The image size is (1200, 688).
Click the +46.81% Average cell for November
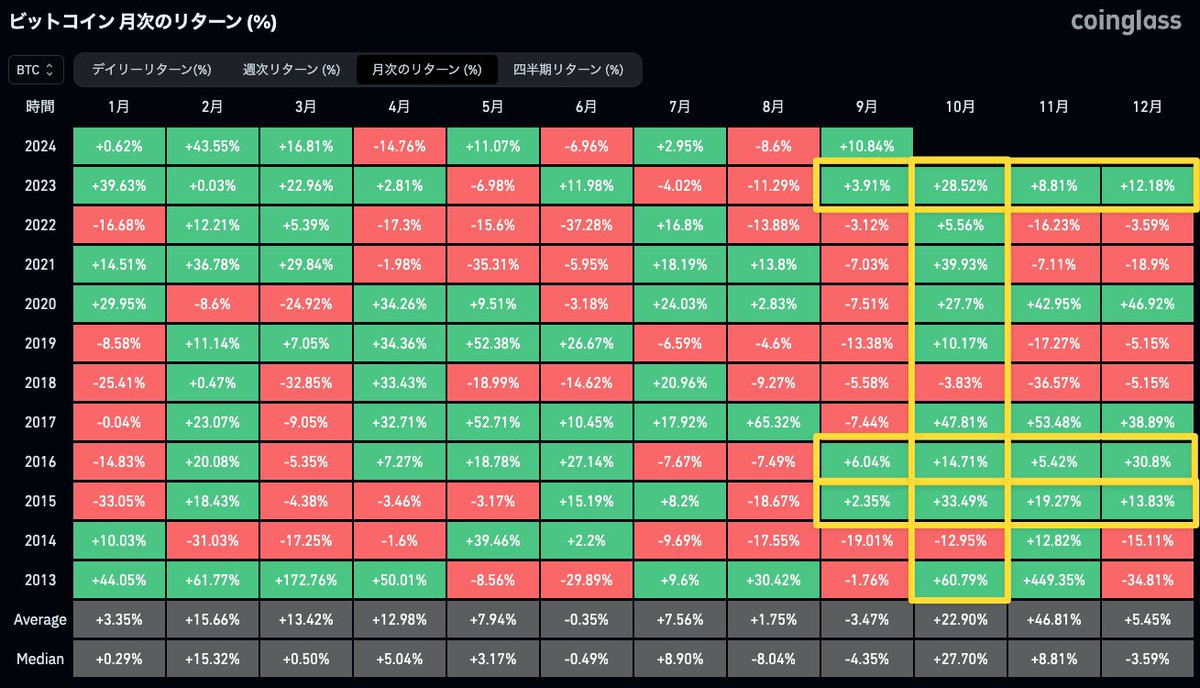click(x=1054, y=619)
